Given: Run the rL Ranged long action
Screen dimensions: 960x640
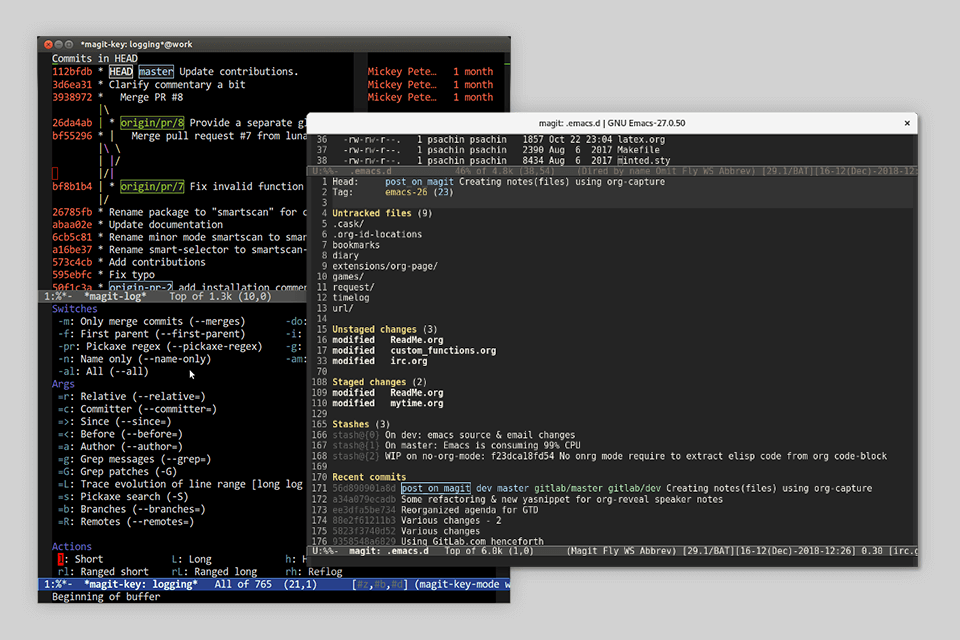Looking at the screenshot, I should [214, 571].
